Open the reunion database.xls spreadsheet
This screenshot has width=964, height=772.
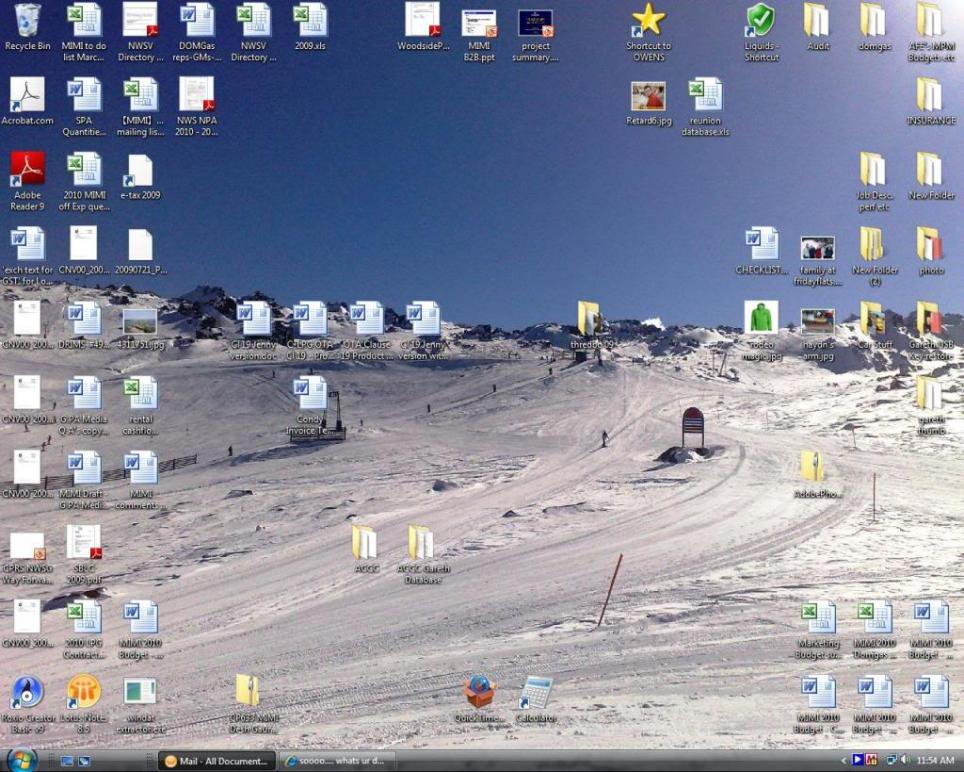click(705, 97)
